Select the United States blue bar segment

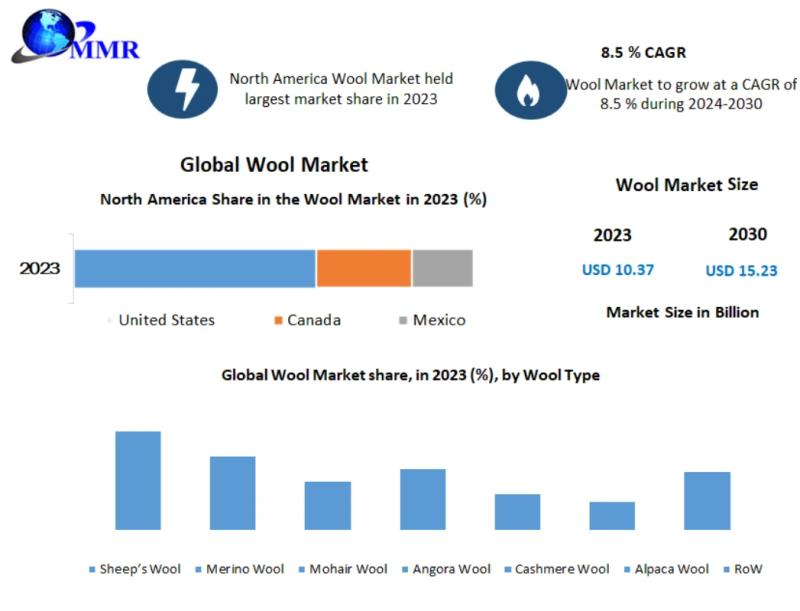(x=195, y=268)
